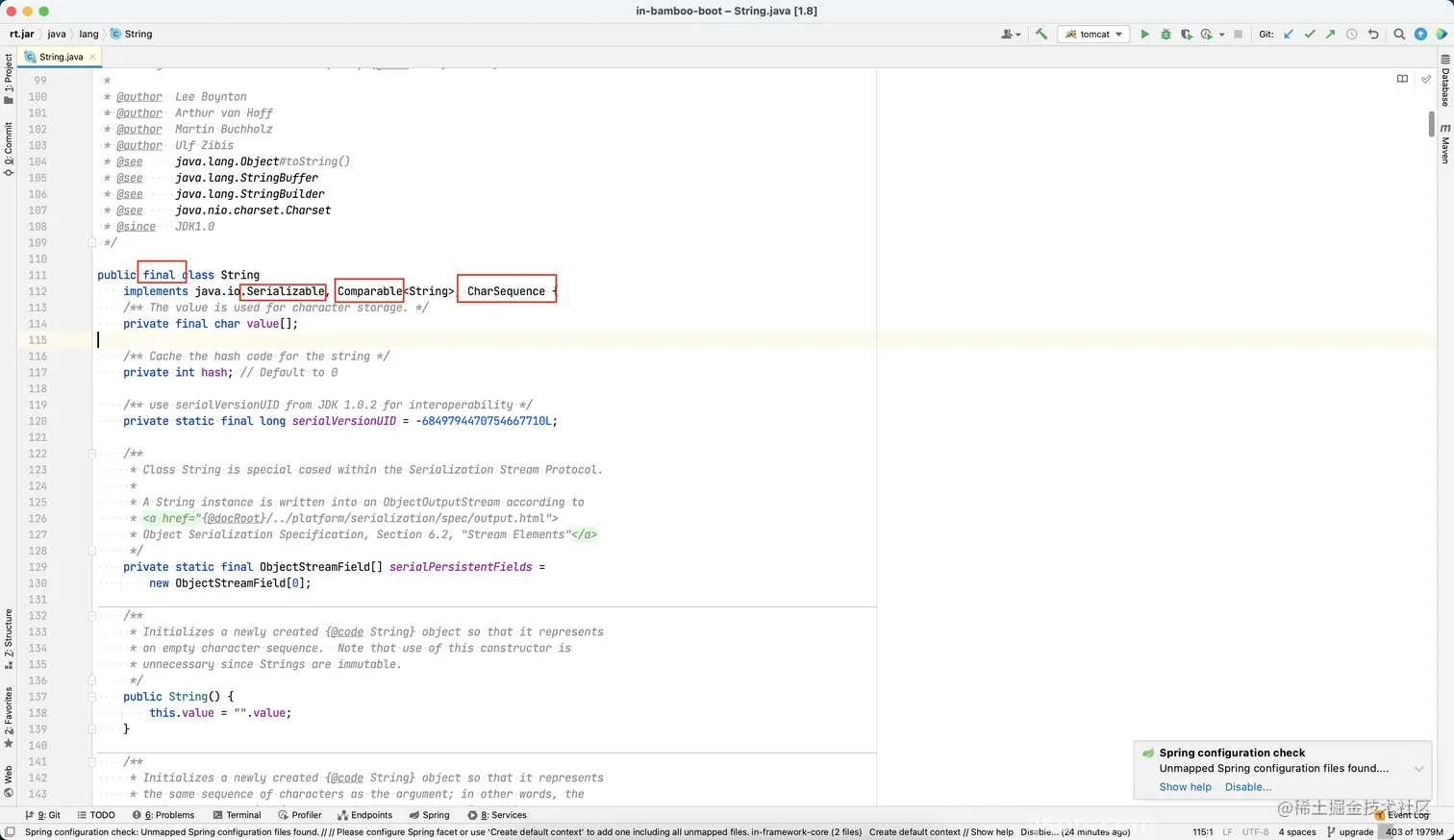The width and height of the screenshot is (1454, 840).
Task: Open the TODO tool window tab
Action: pos(96,815)
